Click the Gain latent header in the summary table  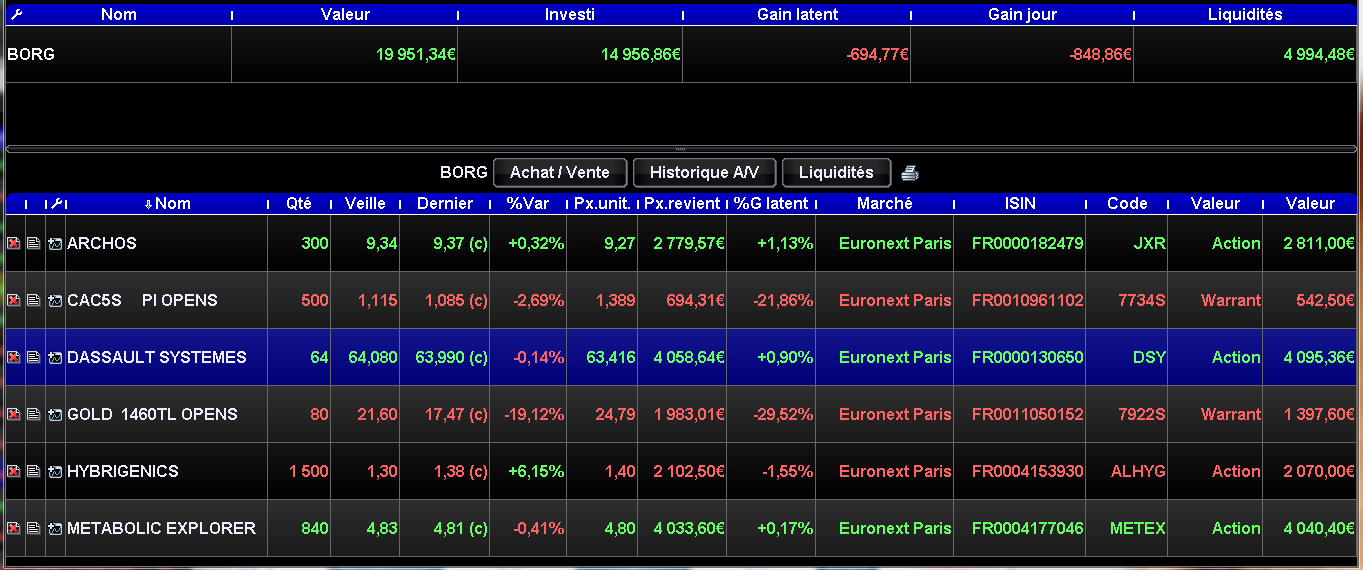pyautogui.click(x=797, y=14)
